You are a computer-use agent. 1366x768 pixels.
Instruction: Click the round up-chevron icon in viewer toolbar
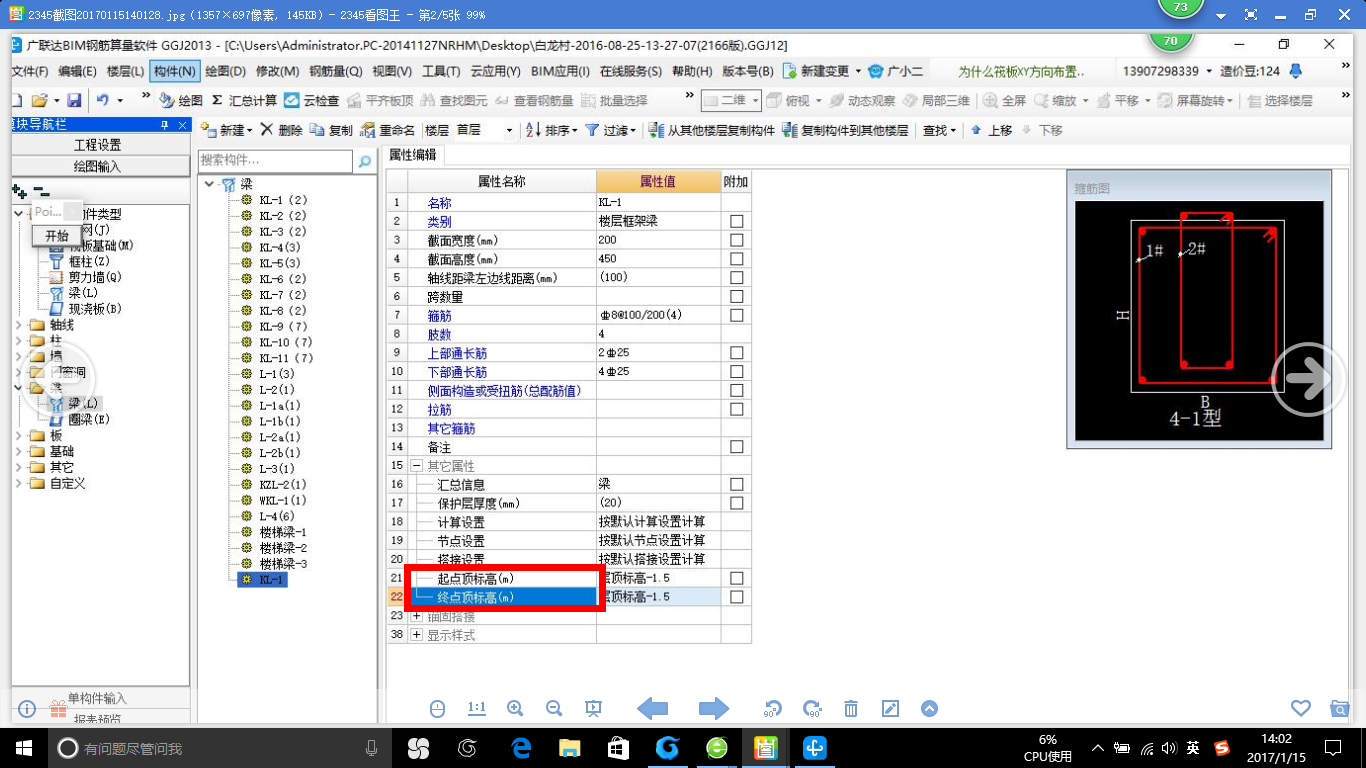[929, 708]
